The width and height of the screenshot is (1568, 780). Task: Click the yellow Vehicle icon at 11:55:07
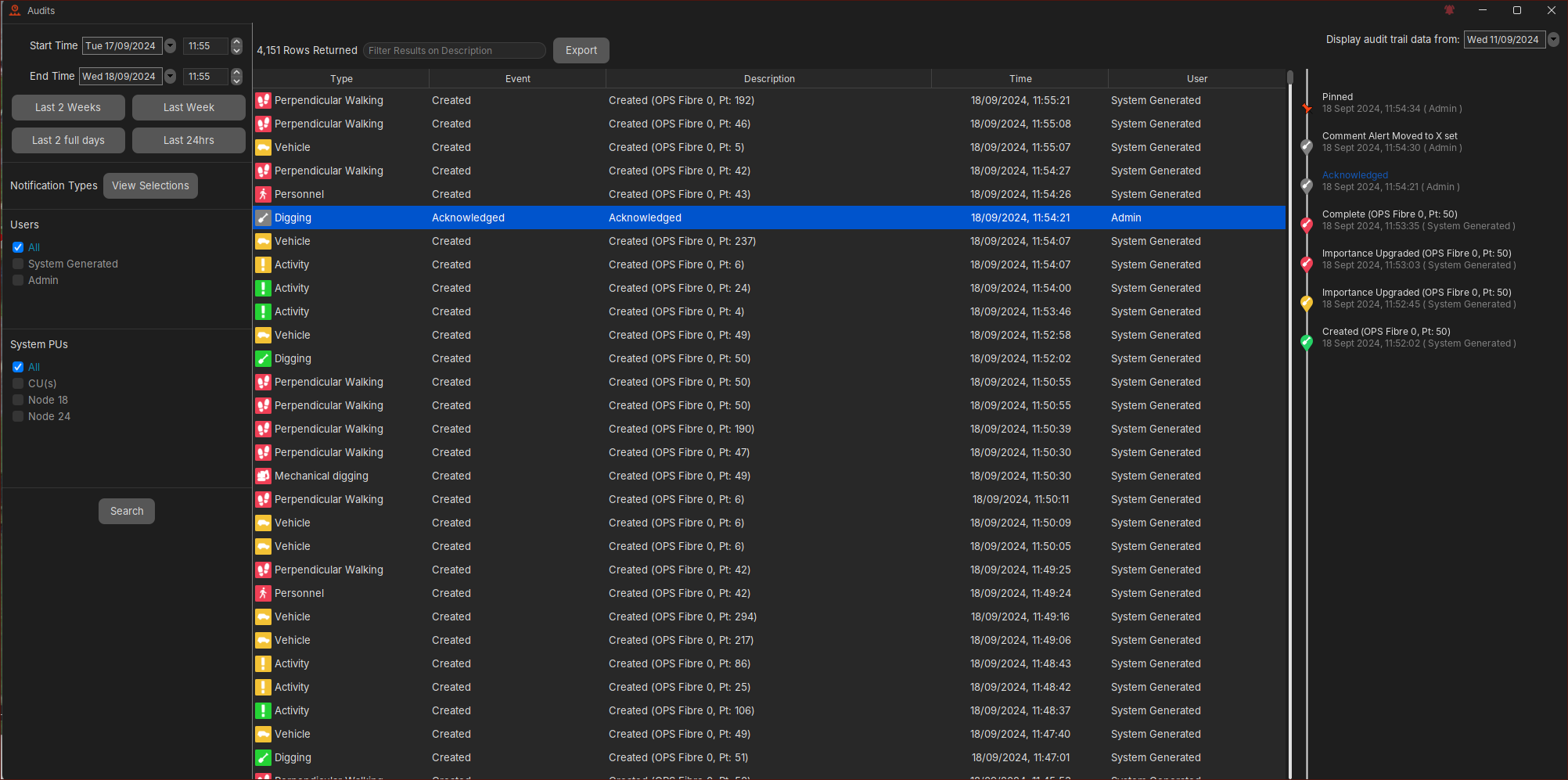coord(263,147)
